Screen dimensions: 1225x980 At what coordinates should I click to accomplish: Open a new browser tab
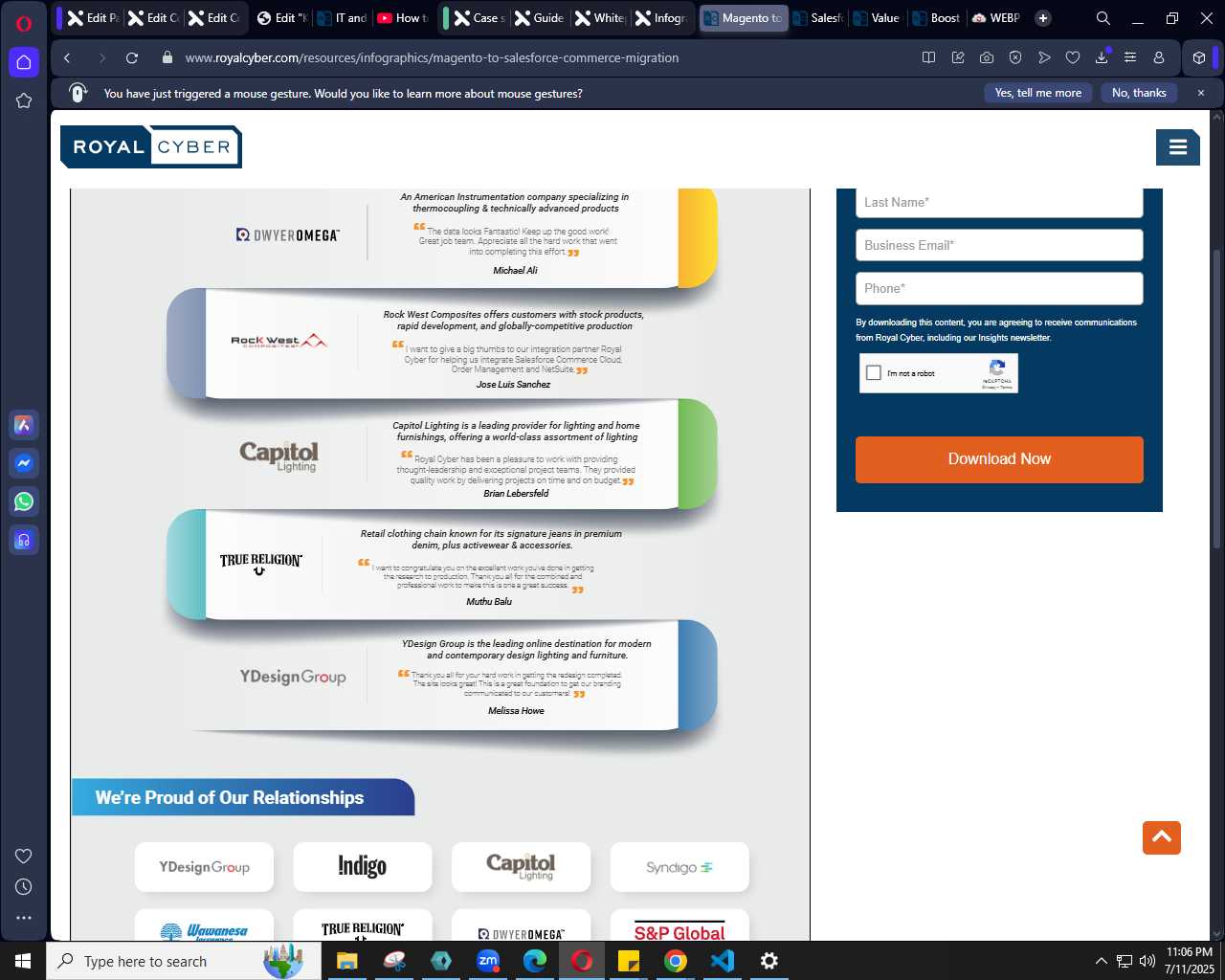1043,18
